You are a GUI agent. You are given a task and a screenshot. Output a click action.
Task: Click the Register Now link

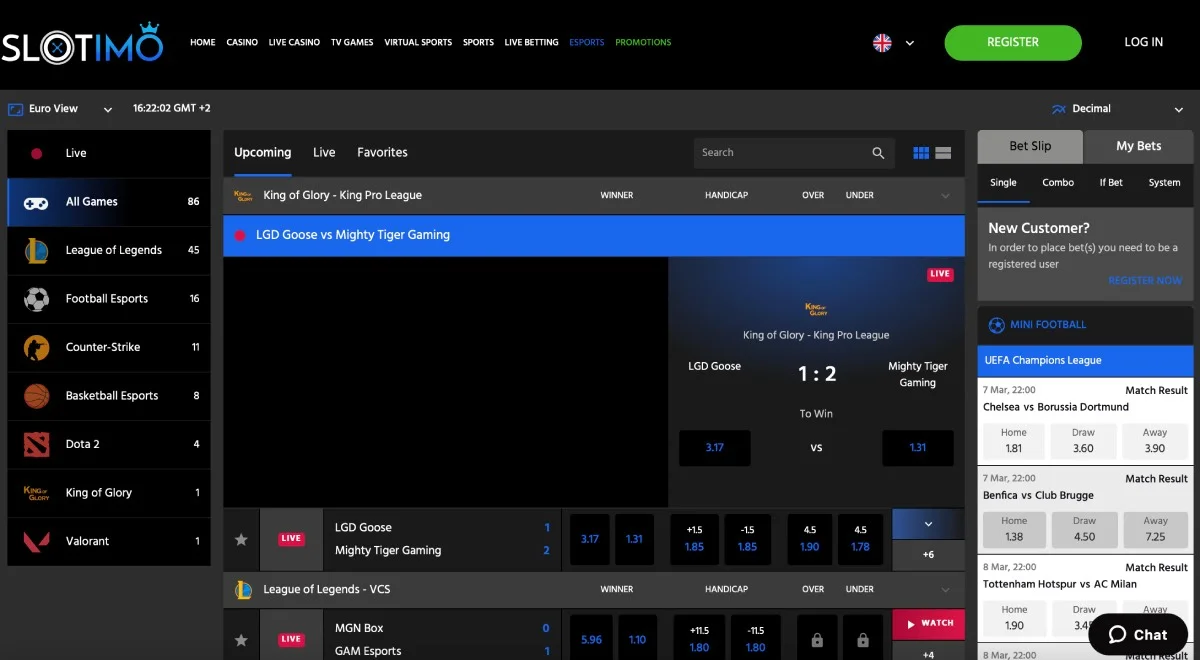click(x=1145, y=281)
